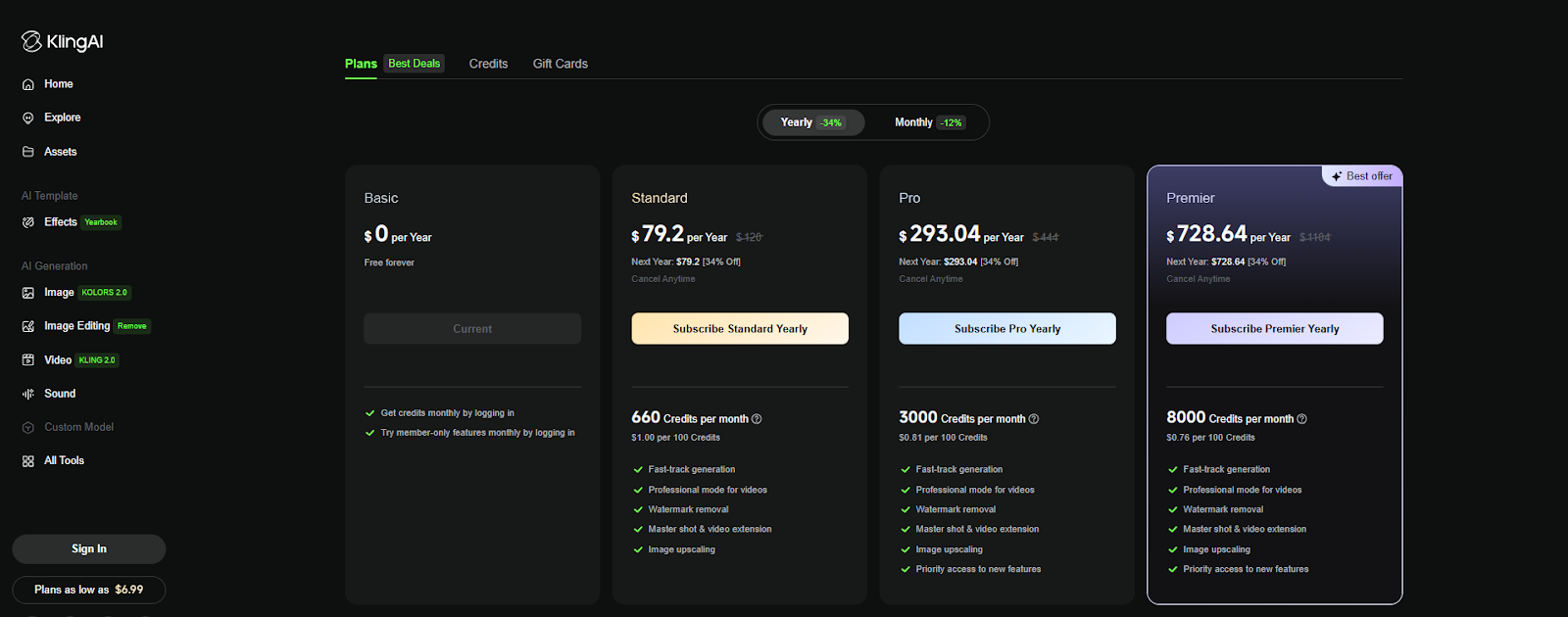Open All Tools in the sidebar
Viewport: 1568px width, 617px height.
click(65, 460)
